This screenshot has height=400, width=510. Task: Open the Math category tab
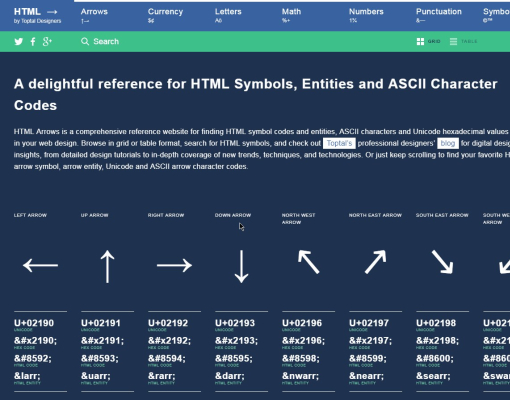291,15
